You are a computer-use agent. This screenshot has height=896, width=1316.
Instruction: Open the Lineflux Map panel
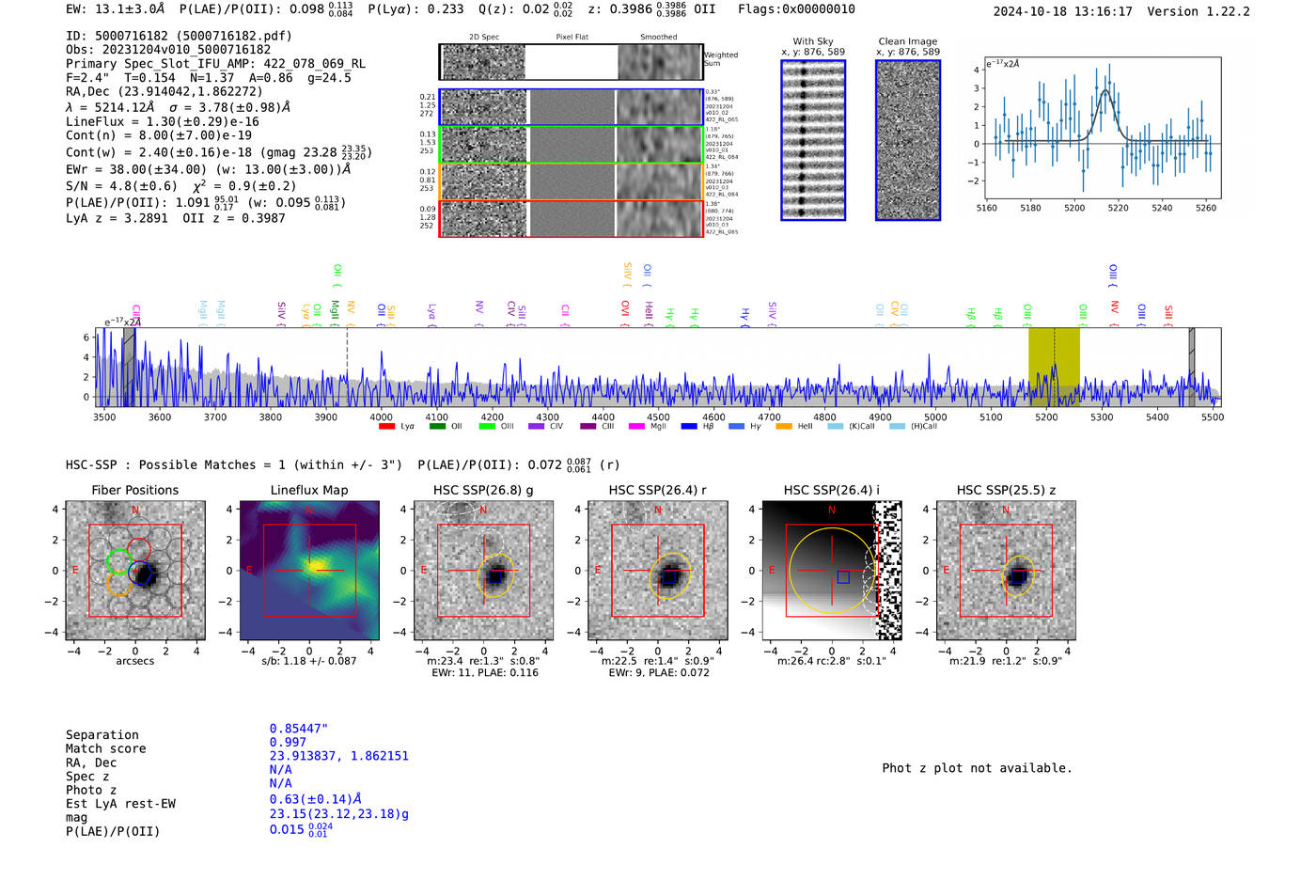tap(309, 571)
